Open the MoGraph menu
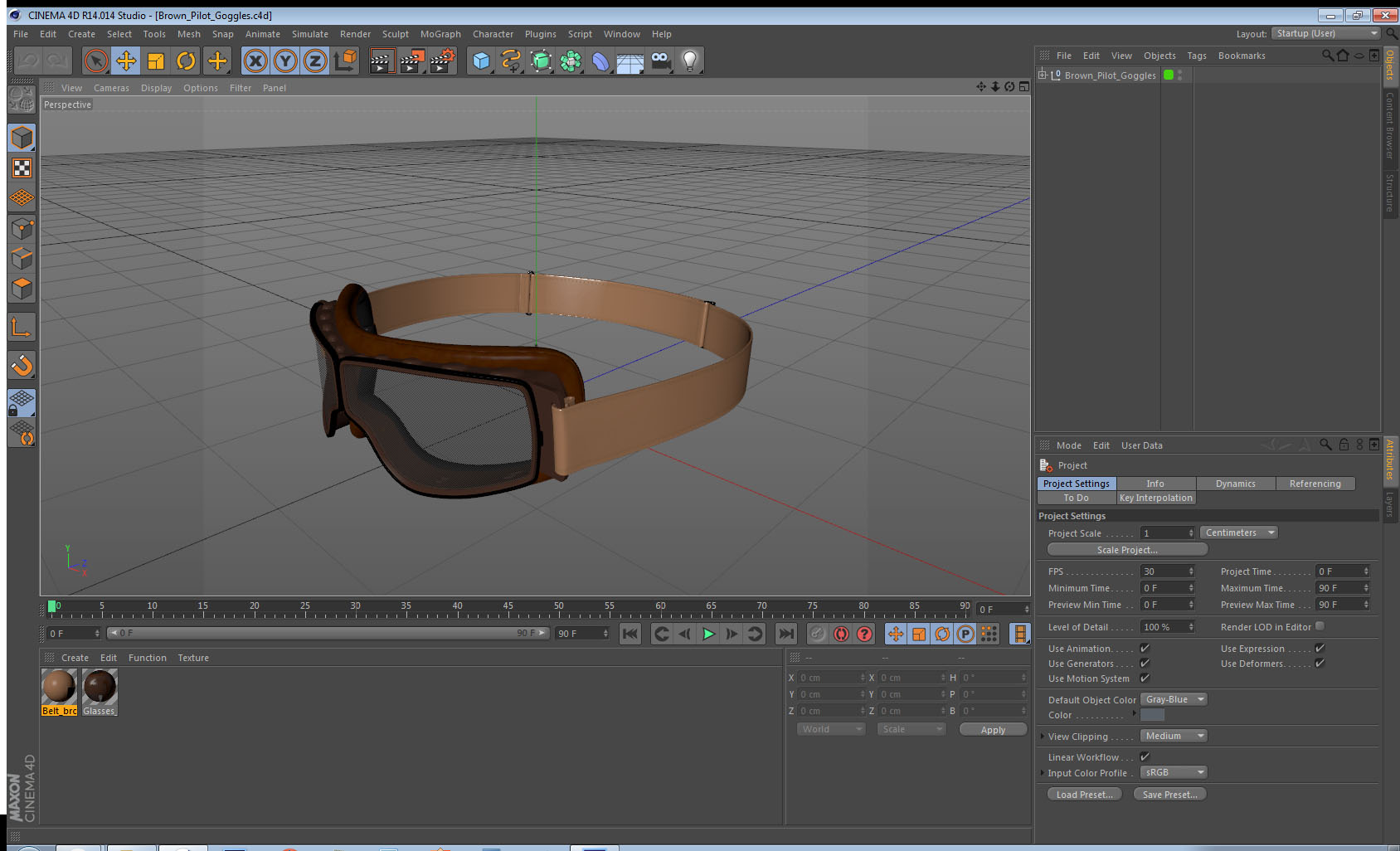This screenshot has height=851, width=1400. tap(440, 34)
